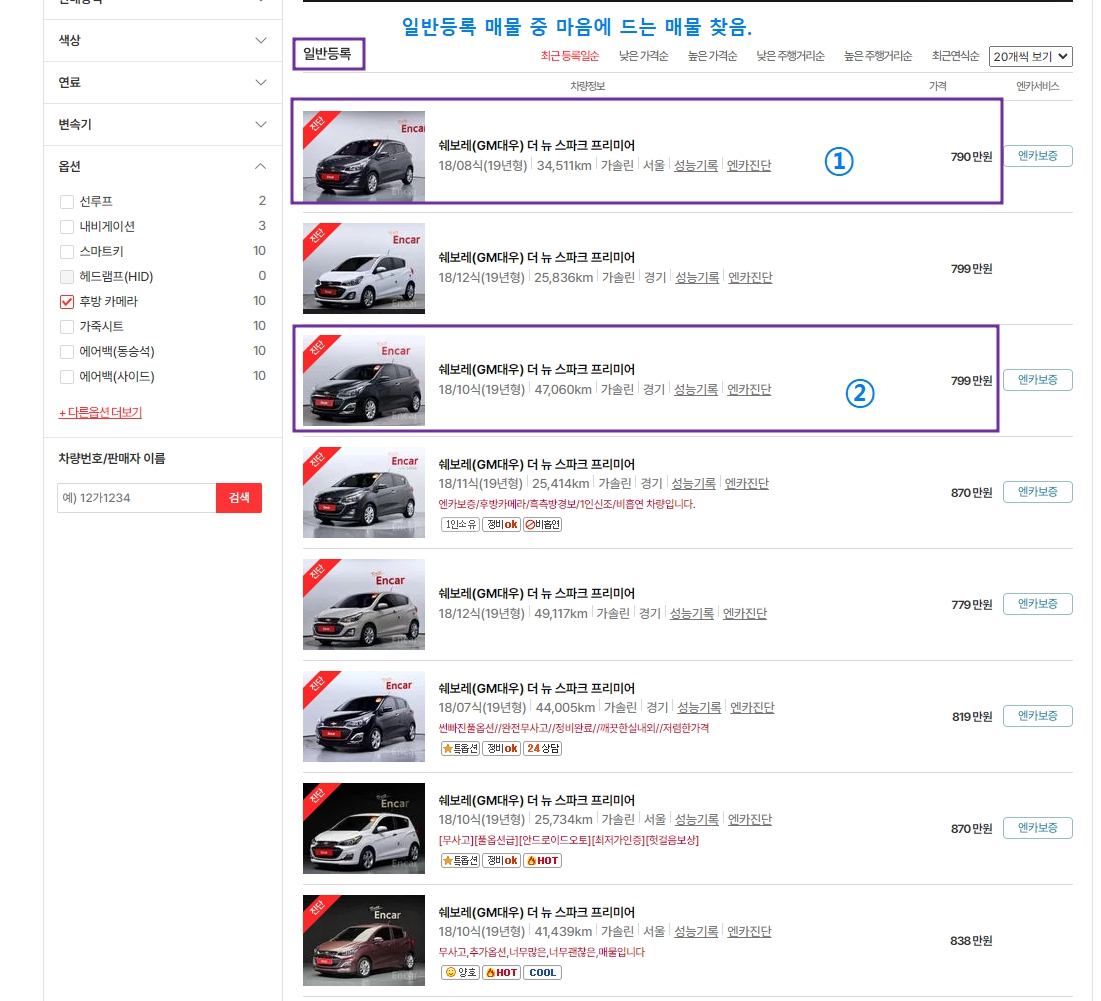Click 엔카보증 button for 47,060km listing

coord(1038,380)
